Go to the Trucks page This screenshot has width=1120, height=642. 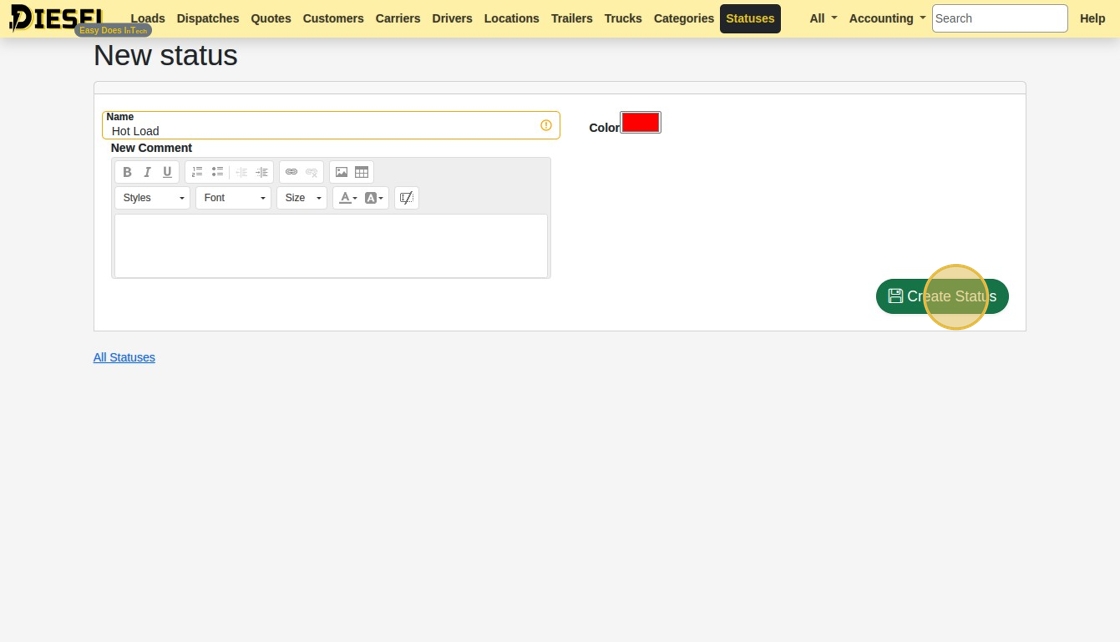[x=623, y=19]
